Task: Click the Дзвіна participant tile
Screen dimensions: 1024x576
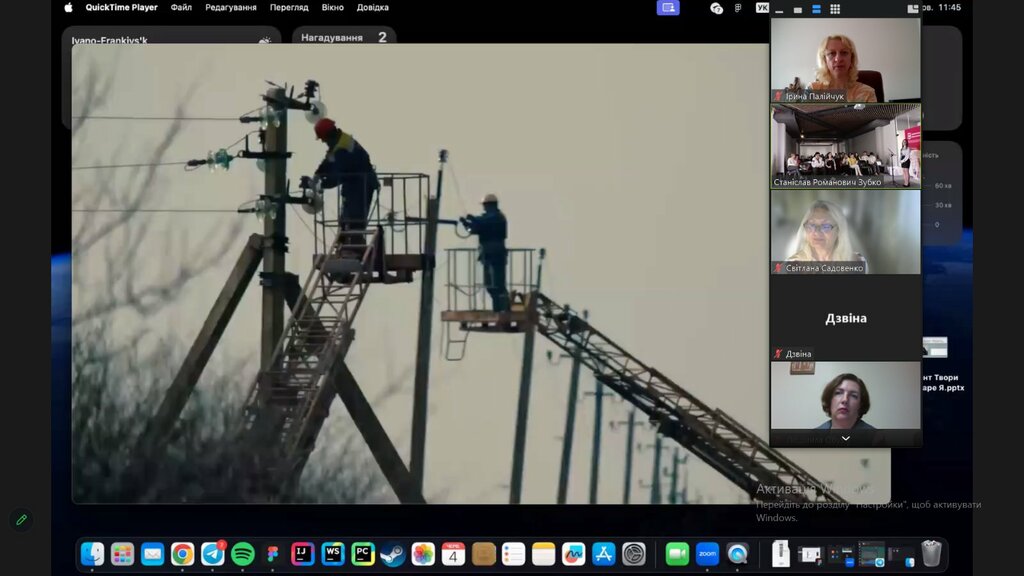Action: click(x=845, y=318)
